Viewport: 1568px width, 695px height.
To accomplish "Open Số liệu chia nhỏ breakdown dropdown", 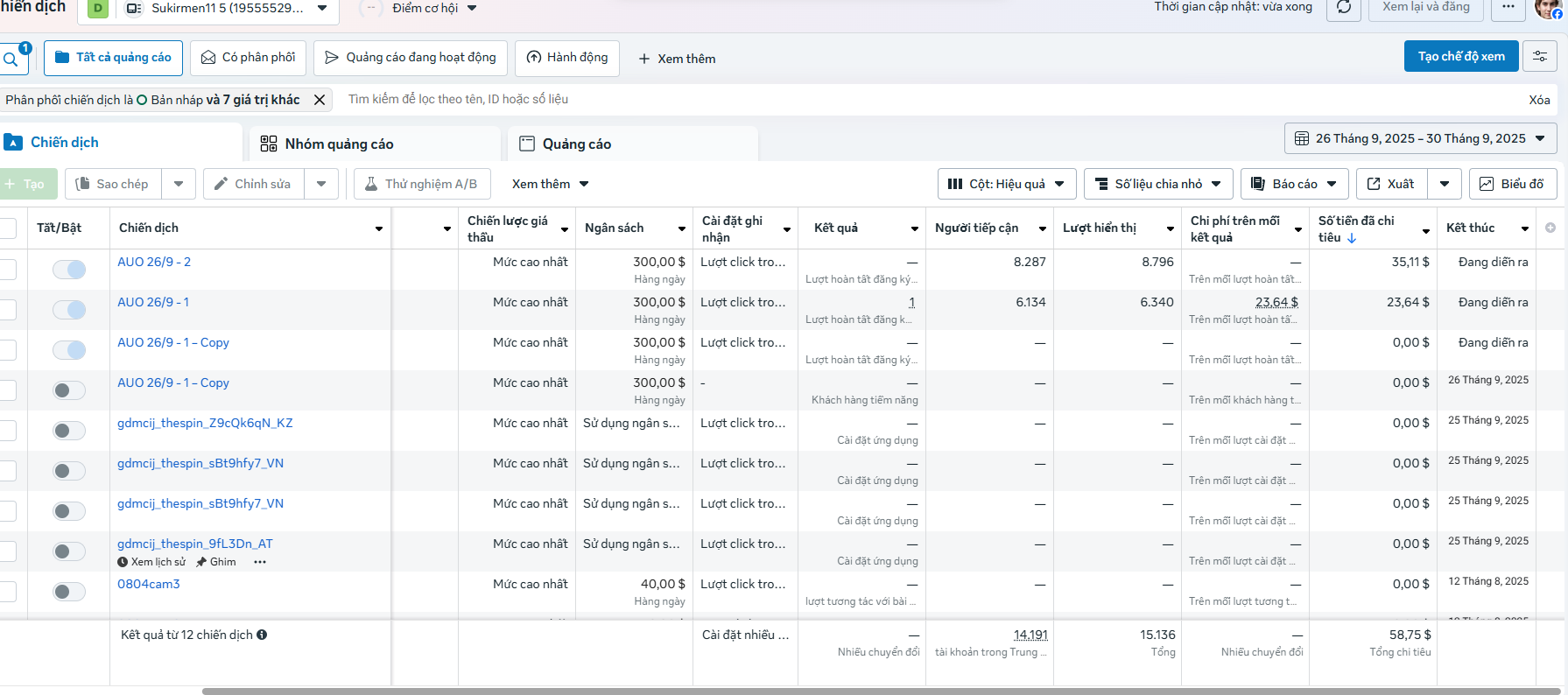I will pyautogui.click(x=1157, y=184).
